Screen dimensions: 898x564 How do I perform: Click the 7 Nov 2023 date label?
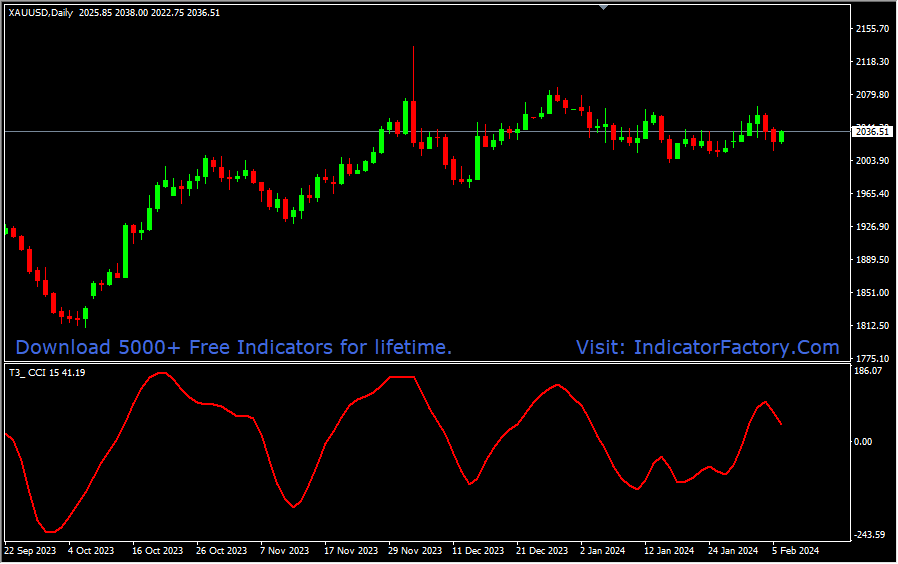[x=285, y=551]
